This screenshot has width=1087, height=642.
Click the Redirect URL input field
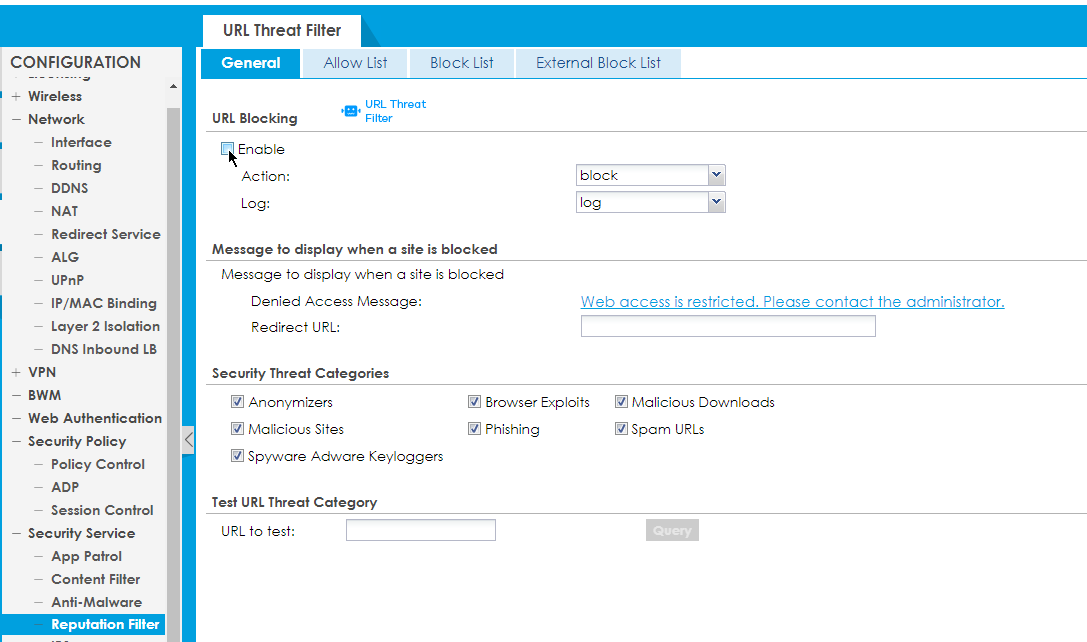(727, 326)
